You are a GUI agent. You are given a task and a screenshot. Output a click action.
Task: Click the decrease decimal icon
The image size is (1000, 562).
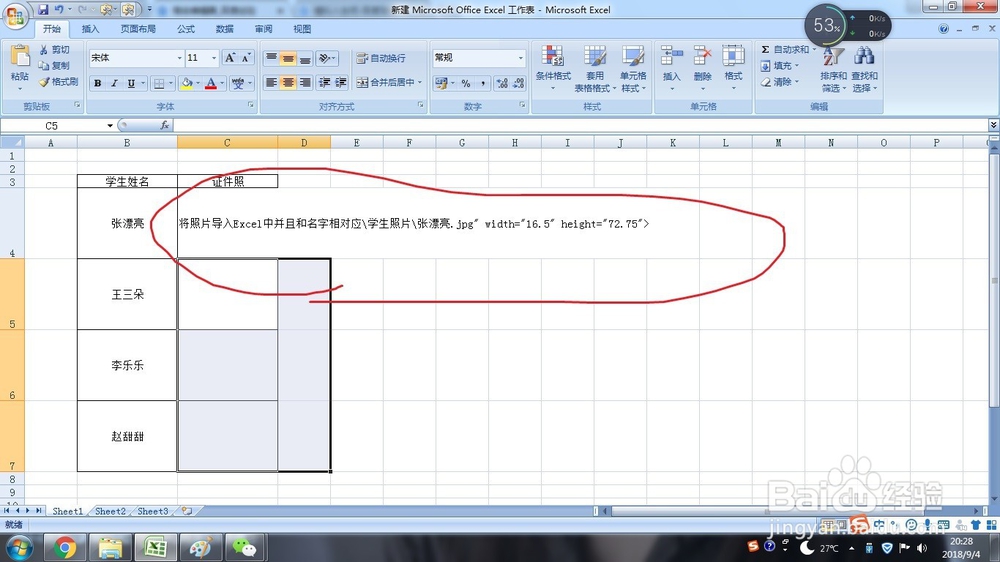point(518,83)
